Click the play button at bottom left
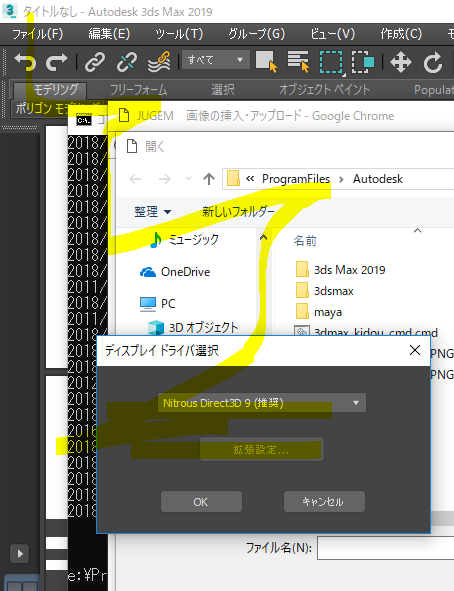This screenshot has height=591, width=454. [x=20, y=554]
